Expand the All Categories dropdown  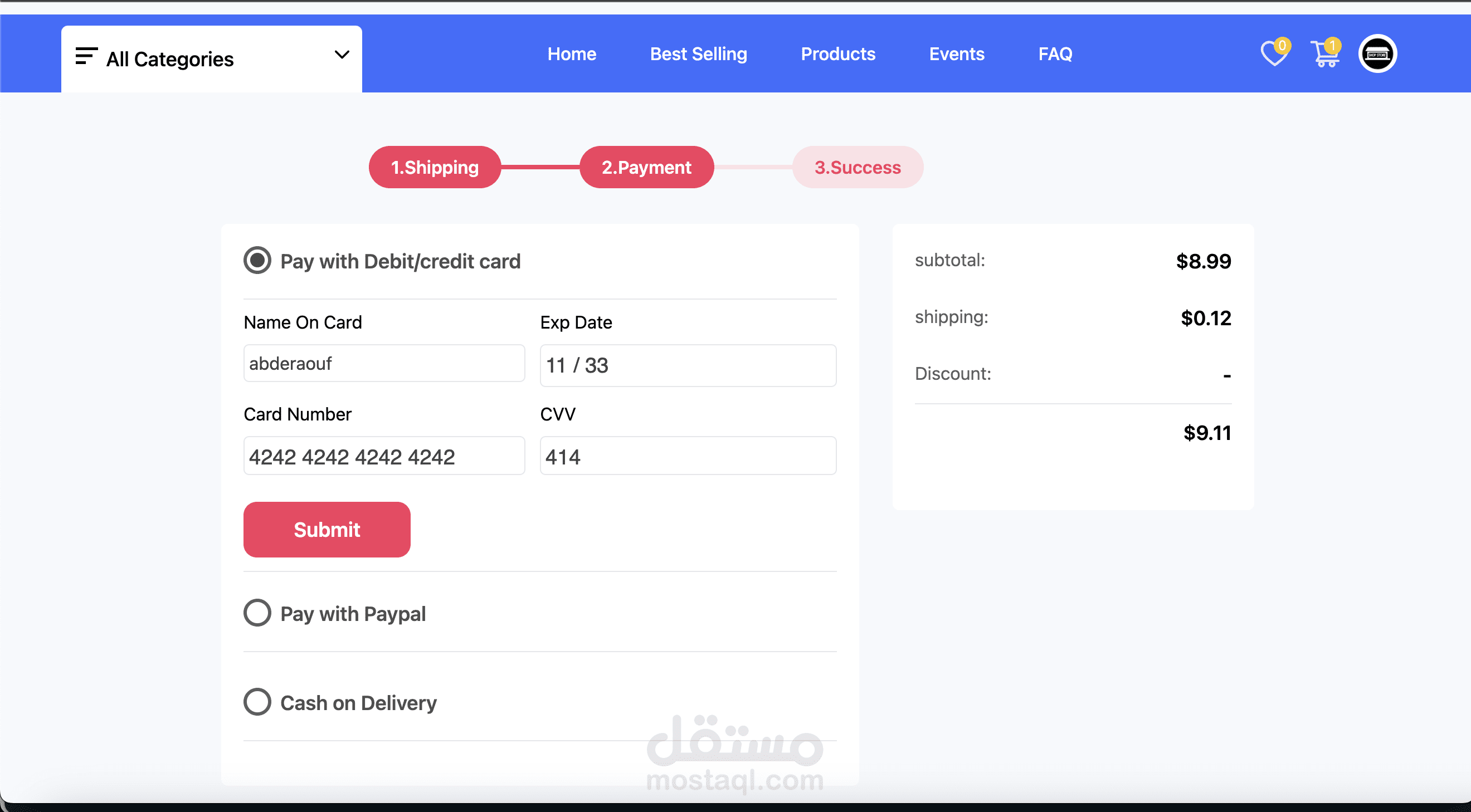(170, 60)
